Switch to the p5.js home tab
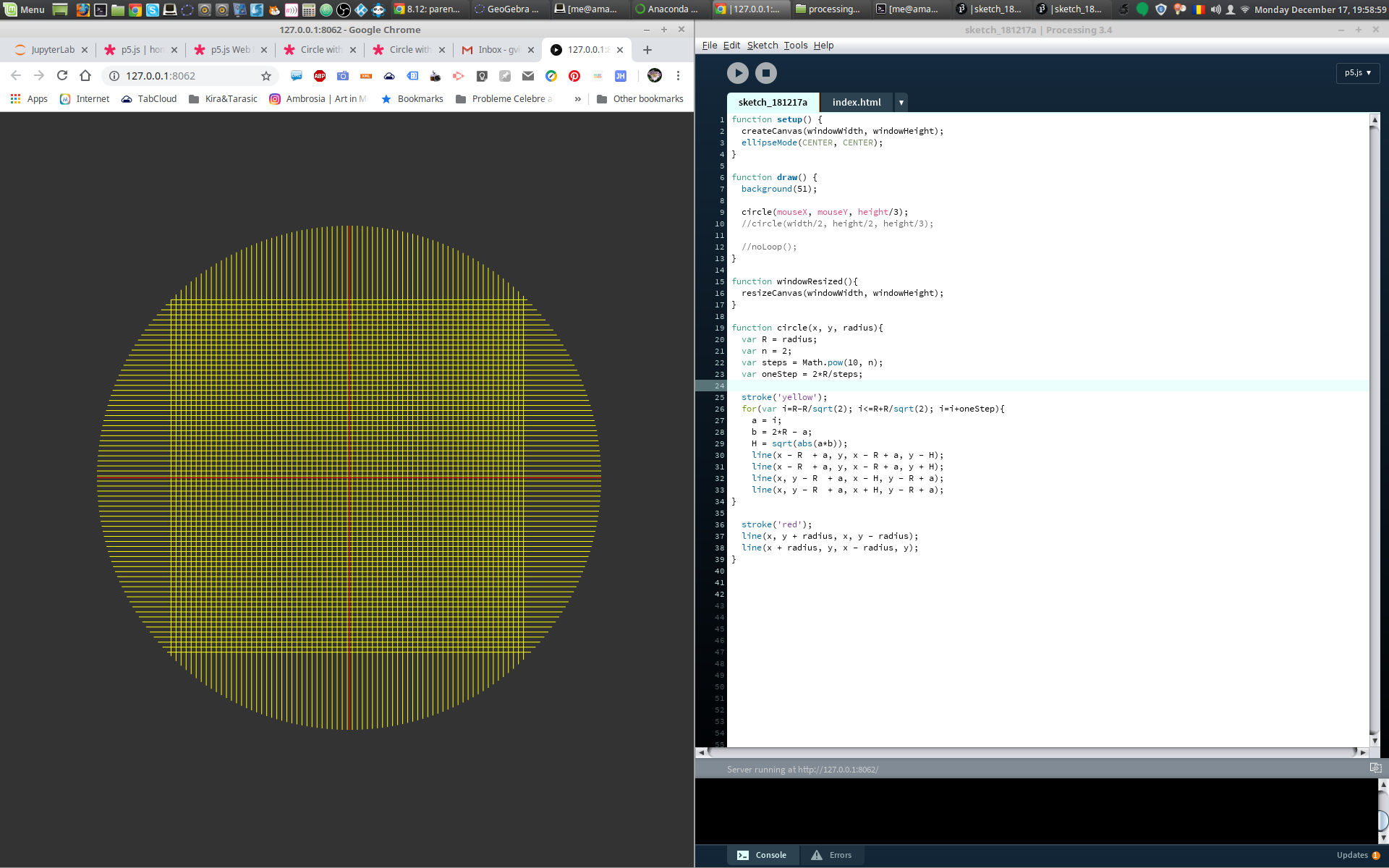The width and height of the screenshot is (1389, 868). point(140,50)
